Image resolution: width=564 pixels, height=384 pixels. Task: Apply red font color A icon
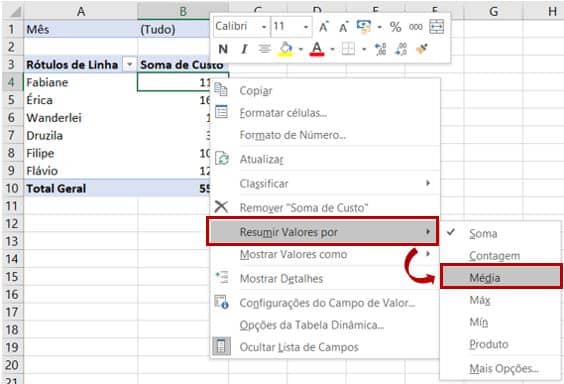317,49
